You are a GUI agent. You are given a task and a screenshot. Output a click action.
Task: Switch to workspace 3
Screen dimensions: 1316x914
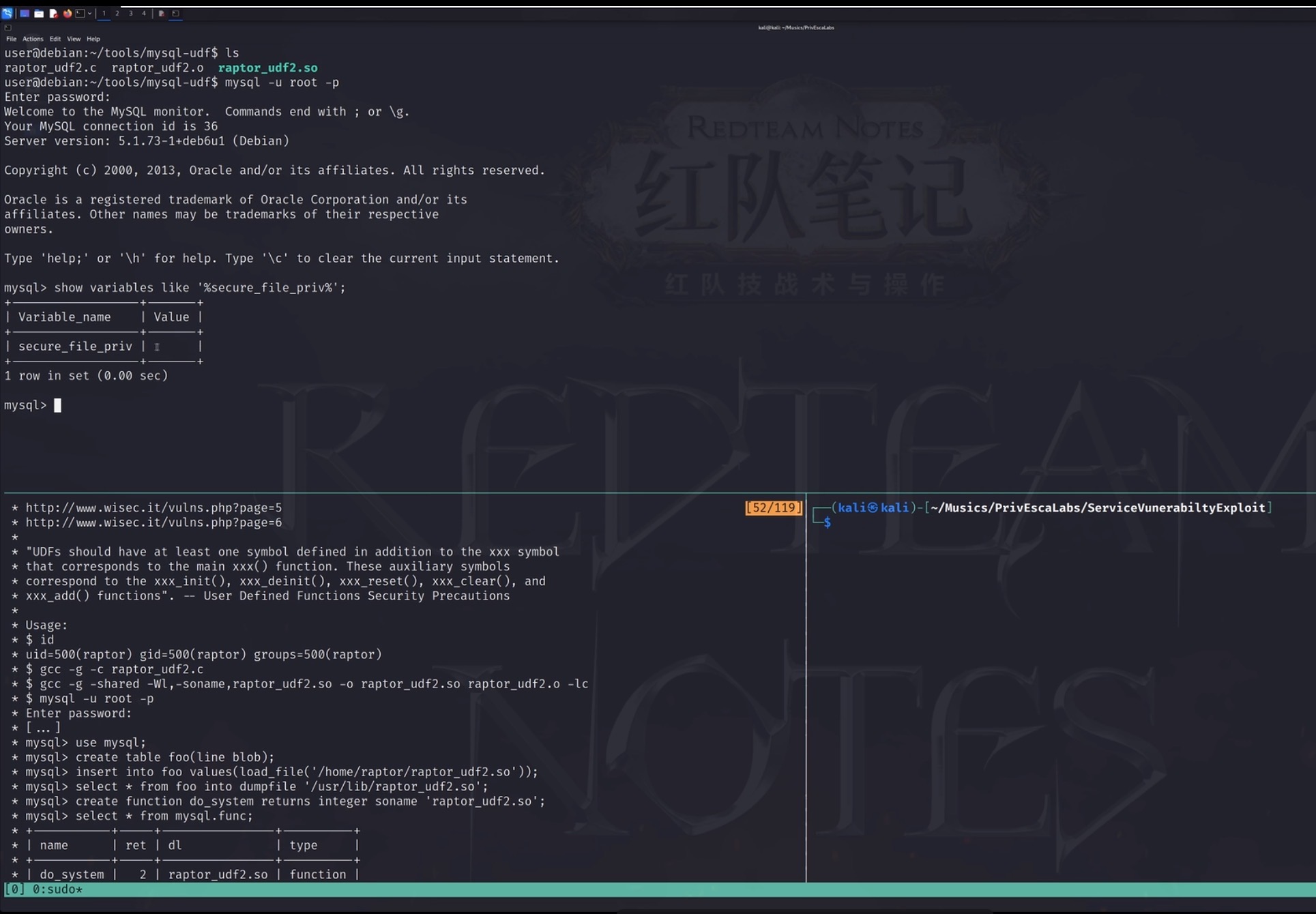tap(131, 13)
